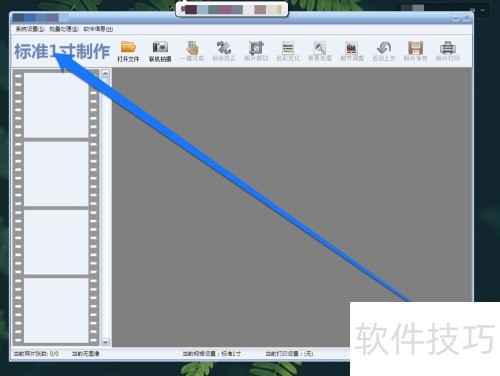The width and height of the screenshot is (500, 376).
Task: Click the 标准1寸制作 heading text
Action: 62,51
